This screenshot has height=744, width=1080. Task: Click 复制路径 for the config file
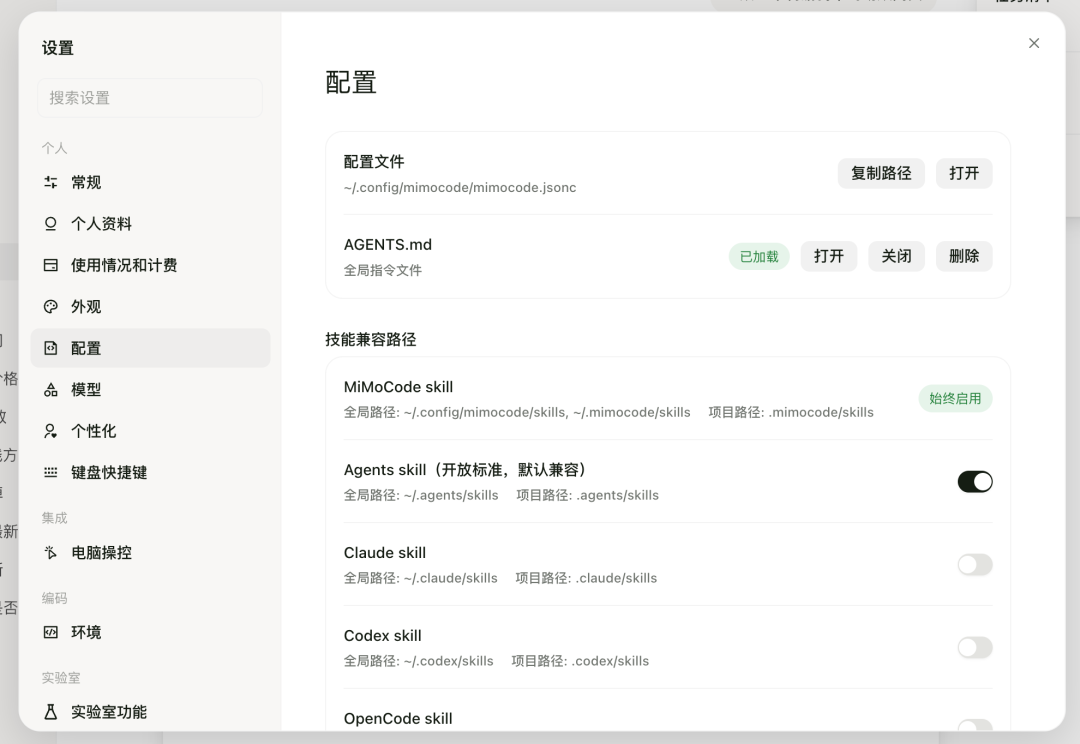(x=881, y=174)
